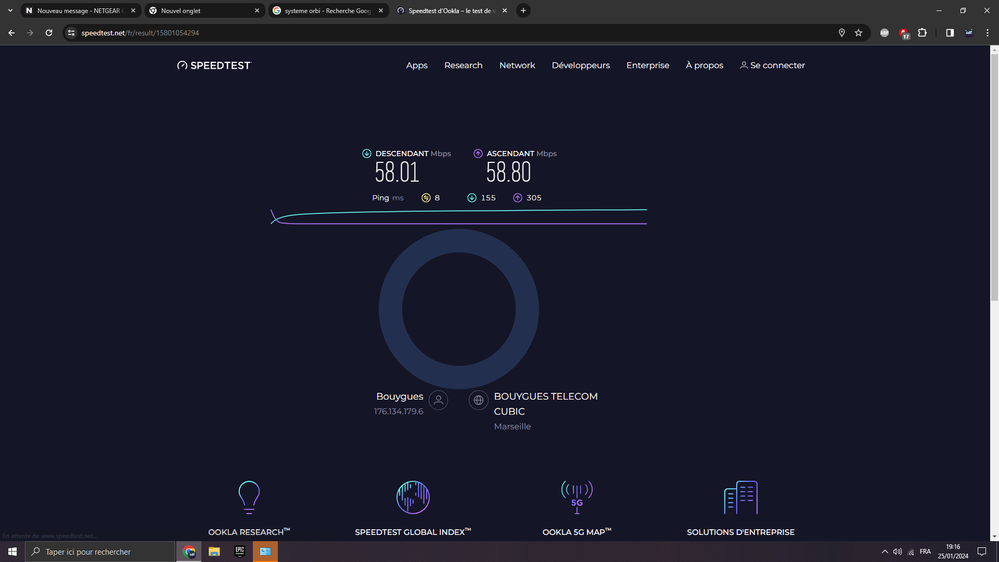Close the systeme orbi search tab
The height and width of the screenshot is (562, 999).
click(381, 10)
